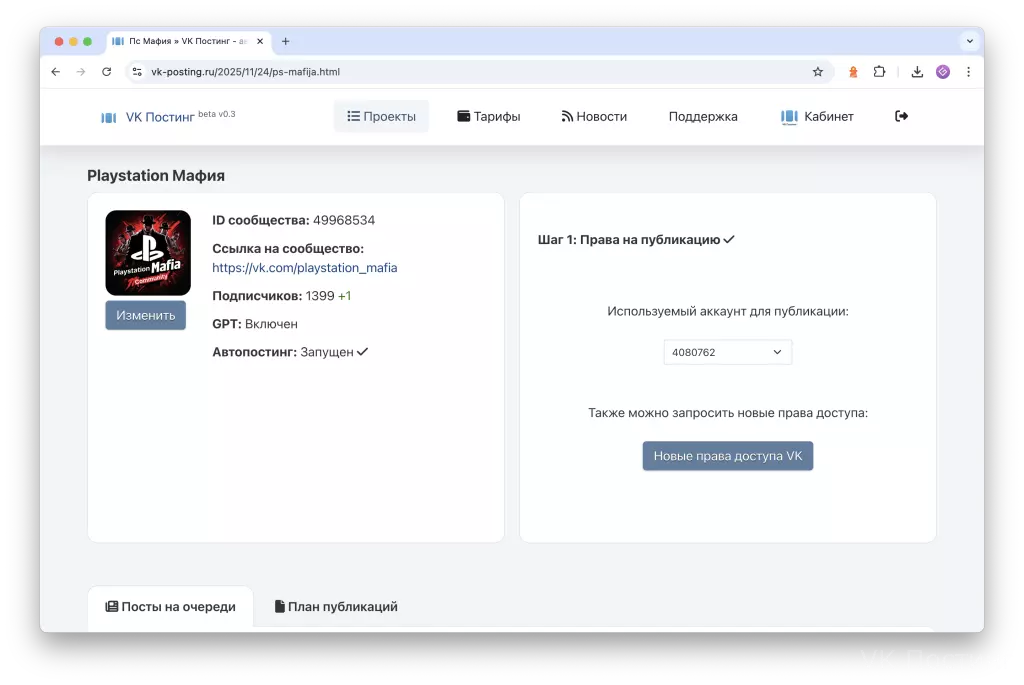Open site info icon in address bar
The width and height of the screenshot is (1024, 685).
tap(137, 72)
